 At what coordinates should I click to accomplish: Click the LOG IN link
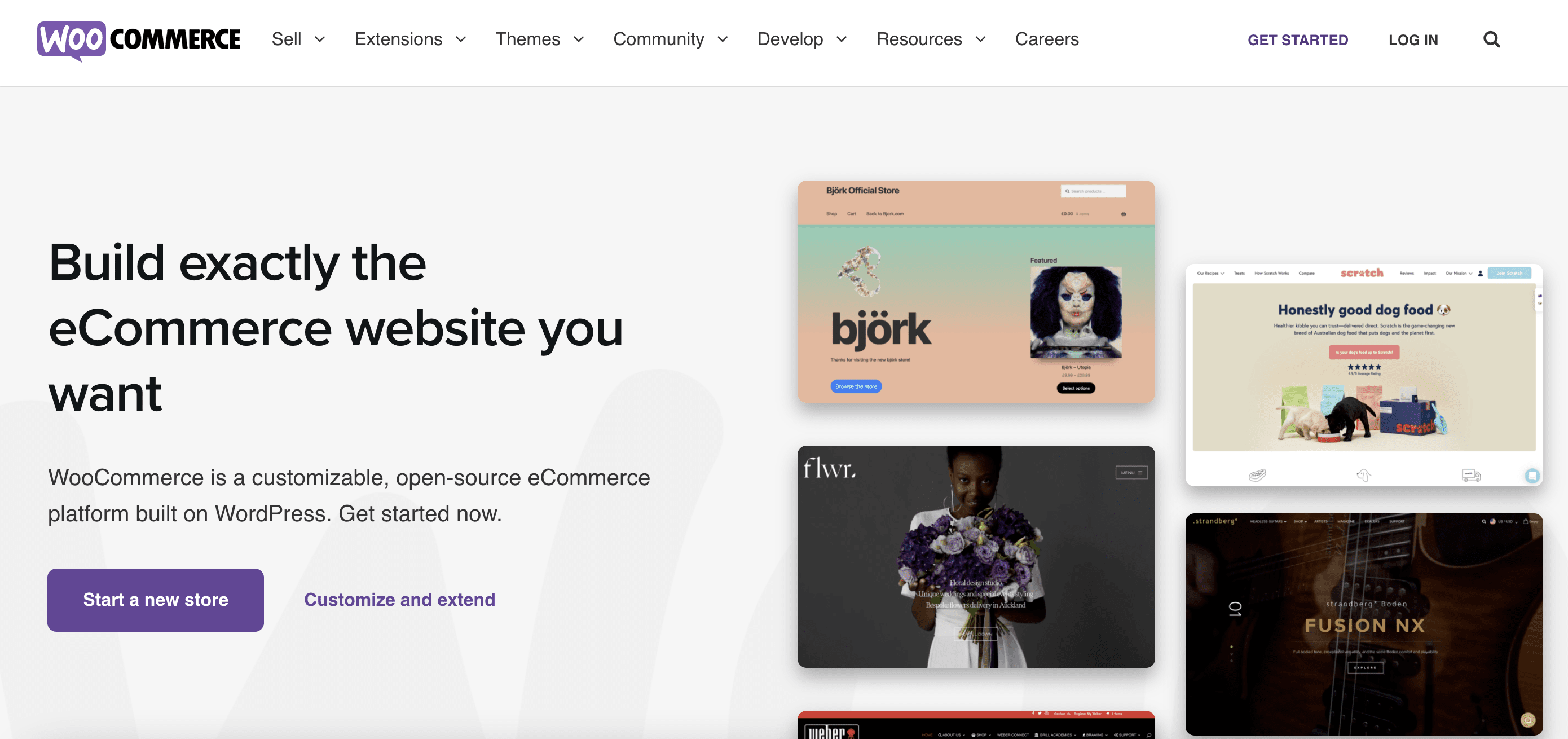[x=1413, y=40]
